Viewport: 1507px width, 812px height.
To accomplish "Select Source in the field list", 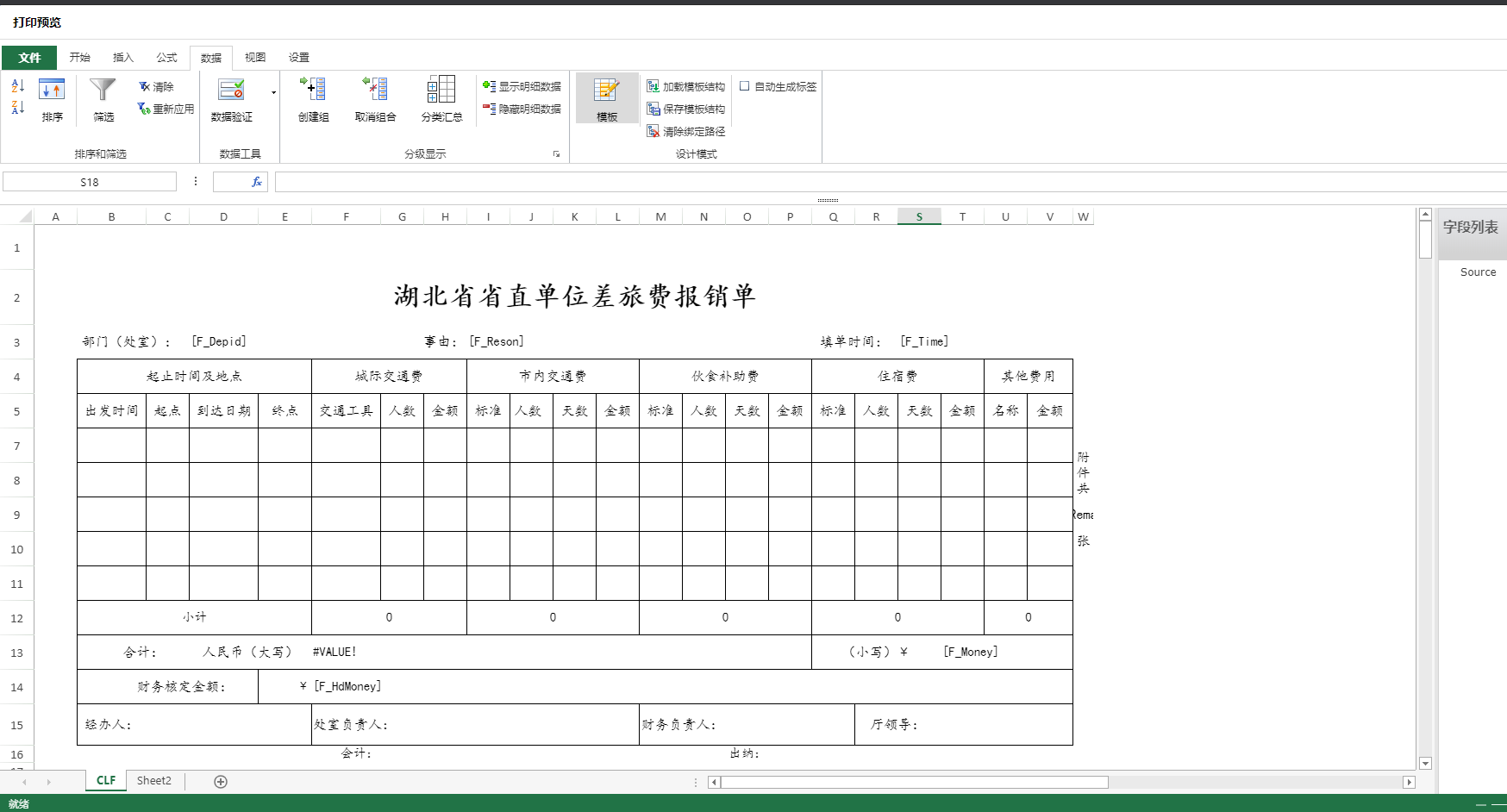I will click(x=1478, y=272).
